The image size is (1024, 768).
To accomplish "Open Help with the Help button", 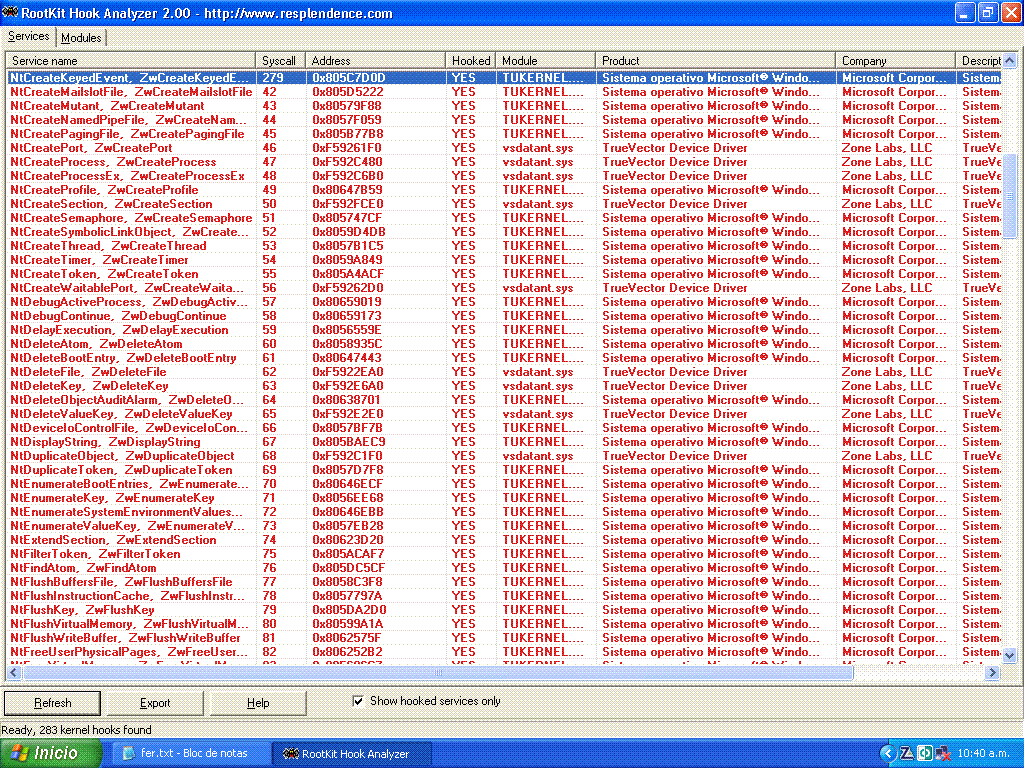I will [258, 703].
